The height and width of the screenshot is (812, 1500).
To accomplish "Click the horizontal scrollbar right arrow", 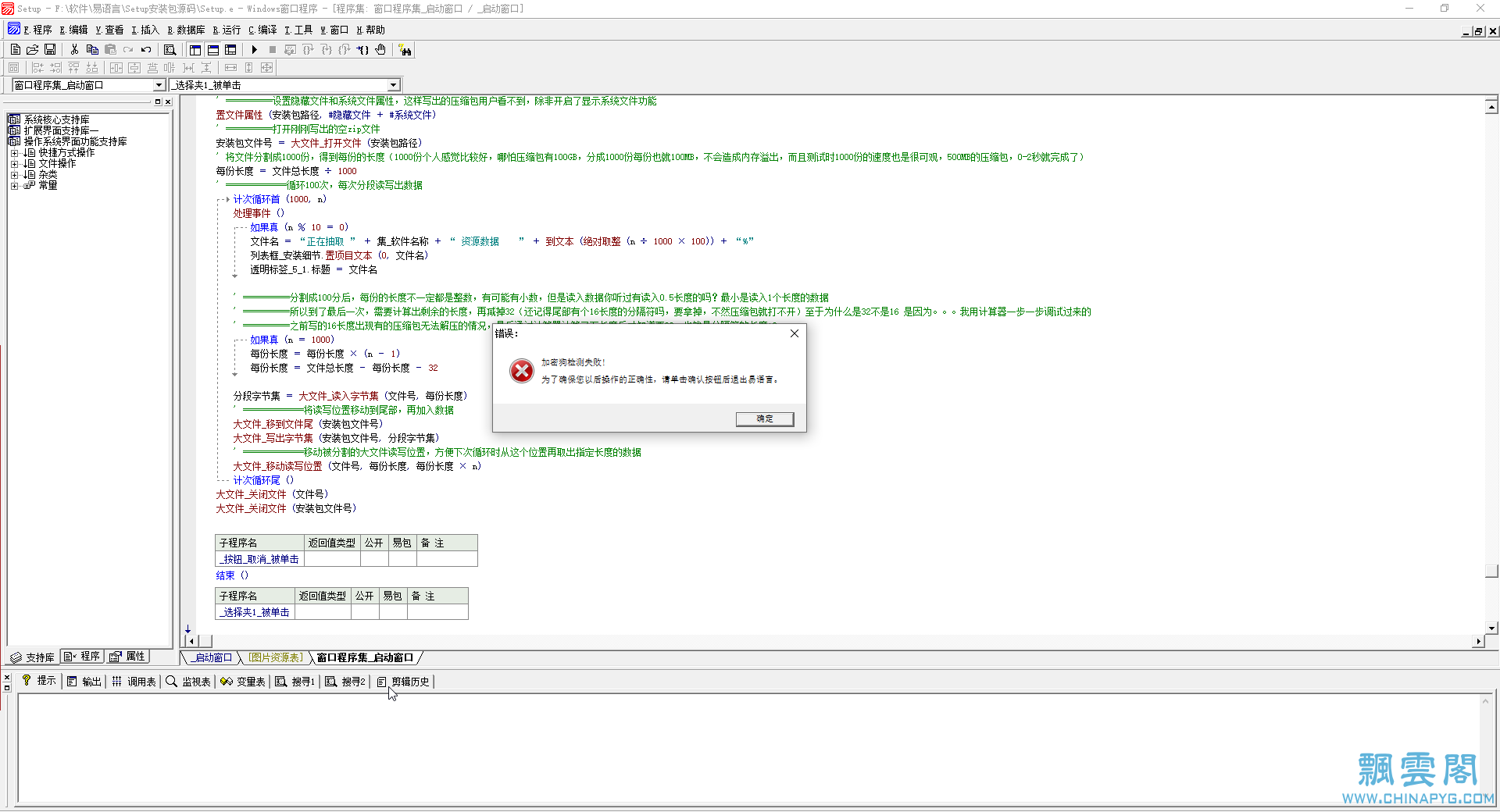I will (x=1477, y=642).
